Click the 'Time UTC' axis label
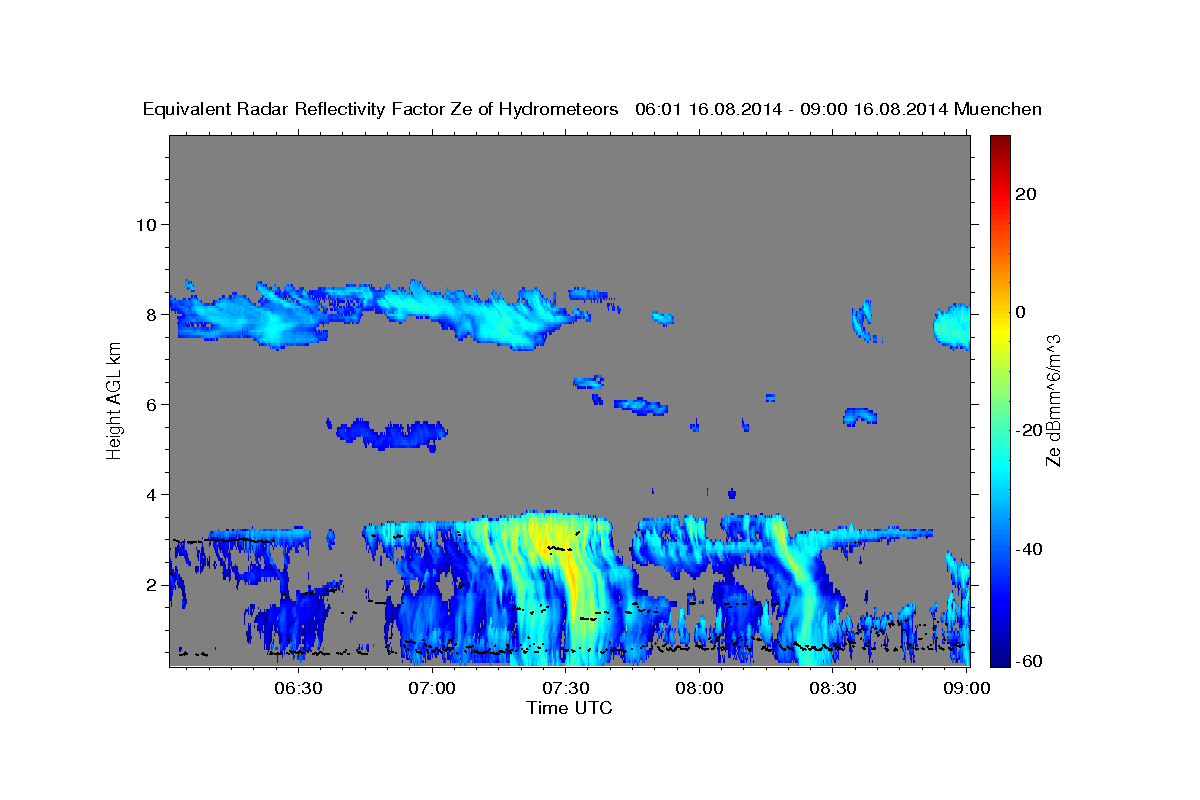 point(569,708)
